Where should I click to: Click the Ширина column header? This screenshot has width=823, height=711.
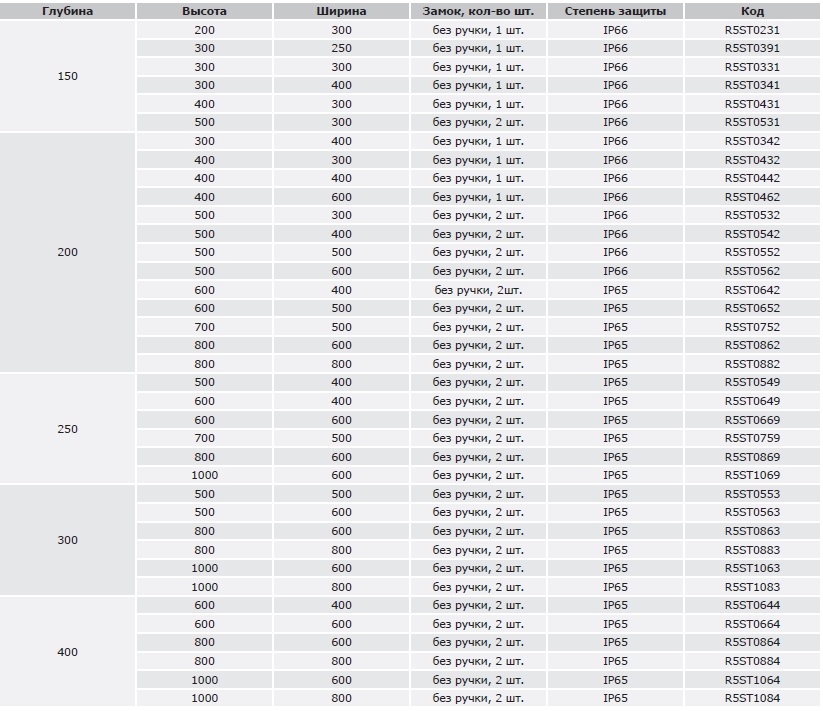click(341, 11)
